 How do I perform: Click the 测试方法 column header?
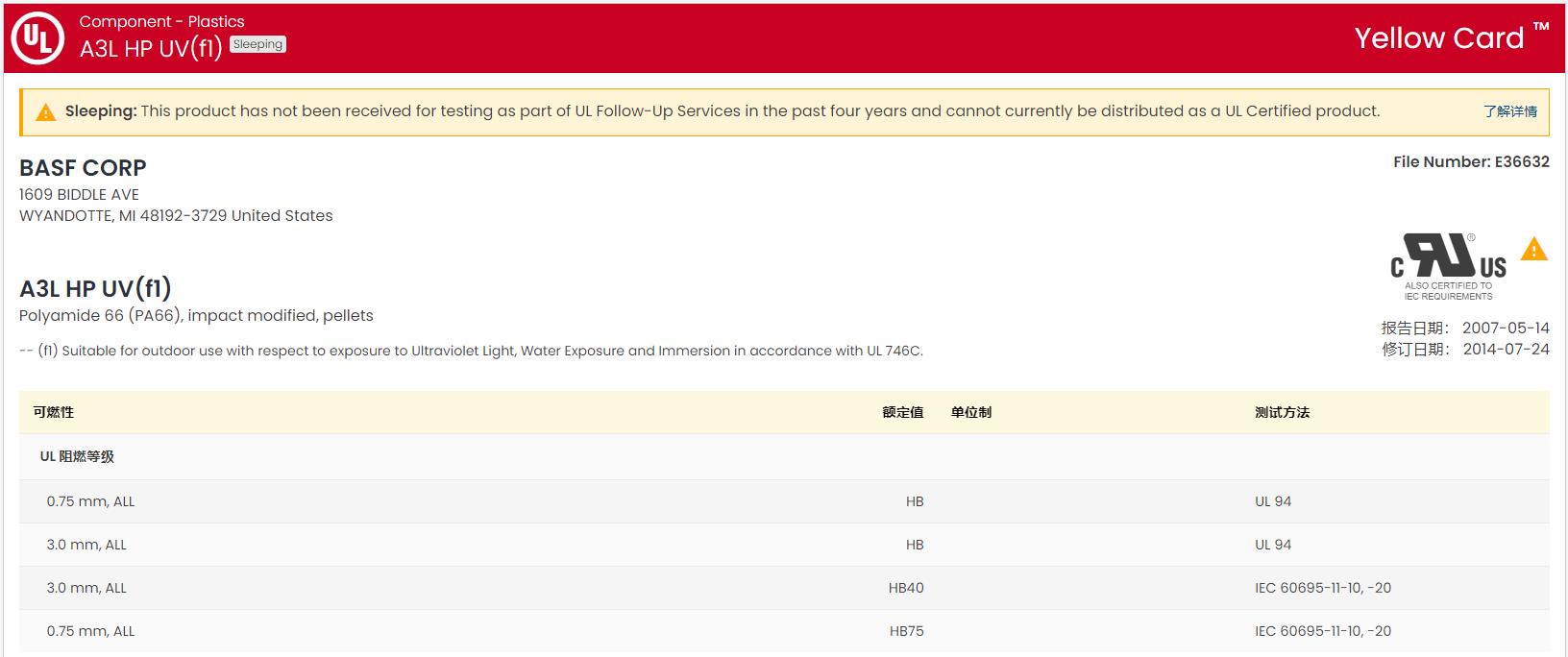tap(1282, 412)
